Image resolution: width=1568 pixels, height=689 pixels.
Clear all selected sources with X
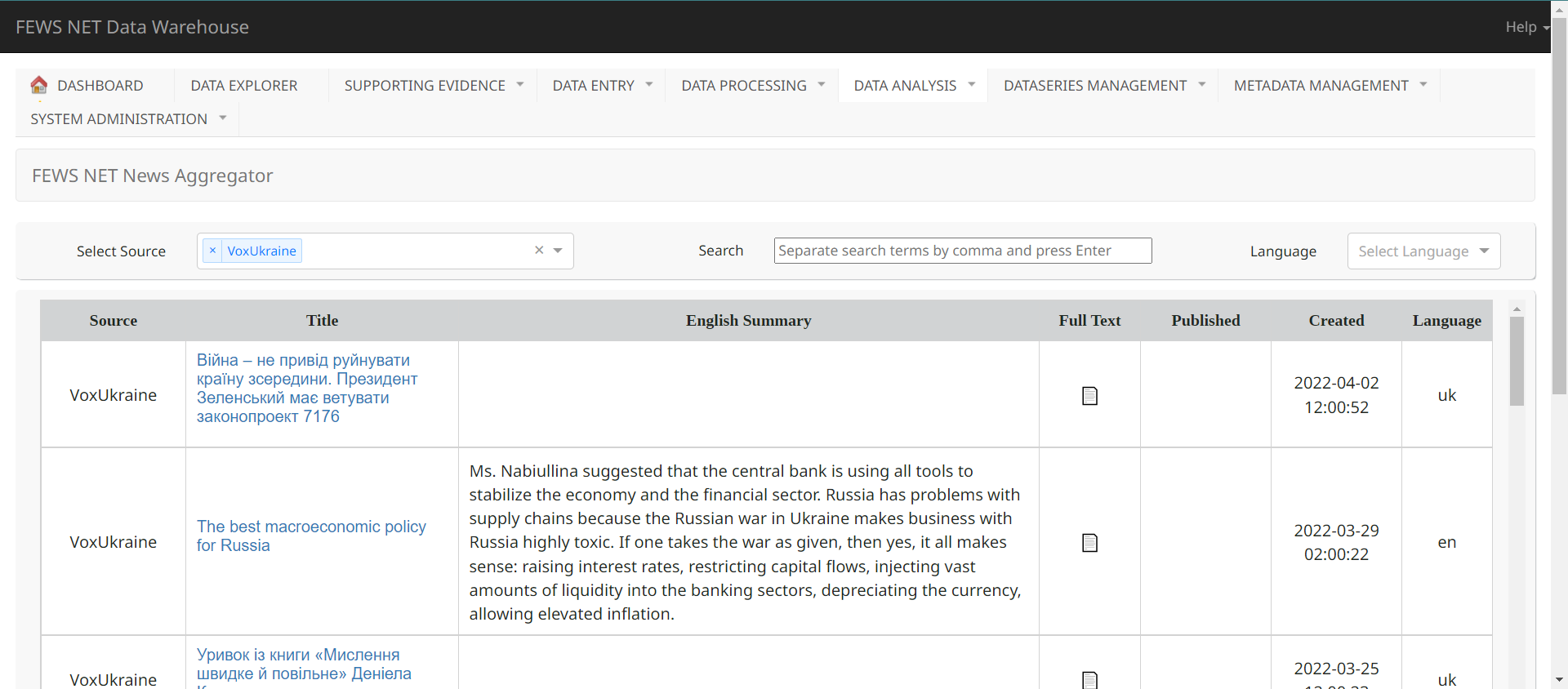point(539,251)
